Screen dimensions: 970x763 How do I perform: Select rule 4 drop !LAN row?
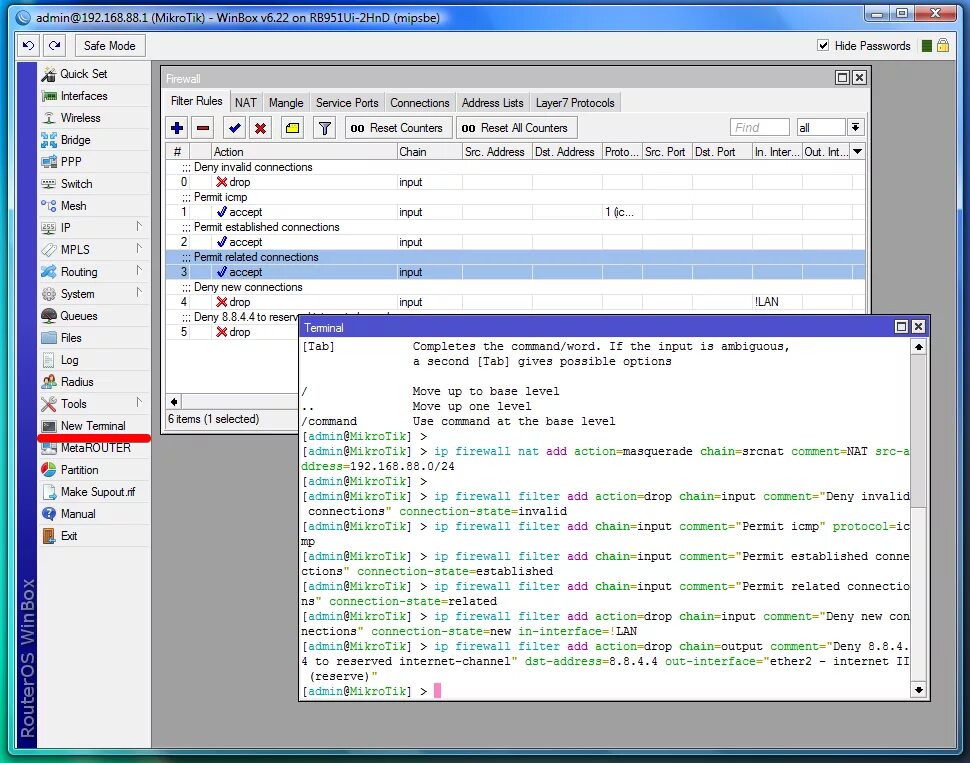coord(515,302)
